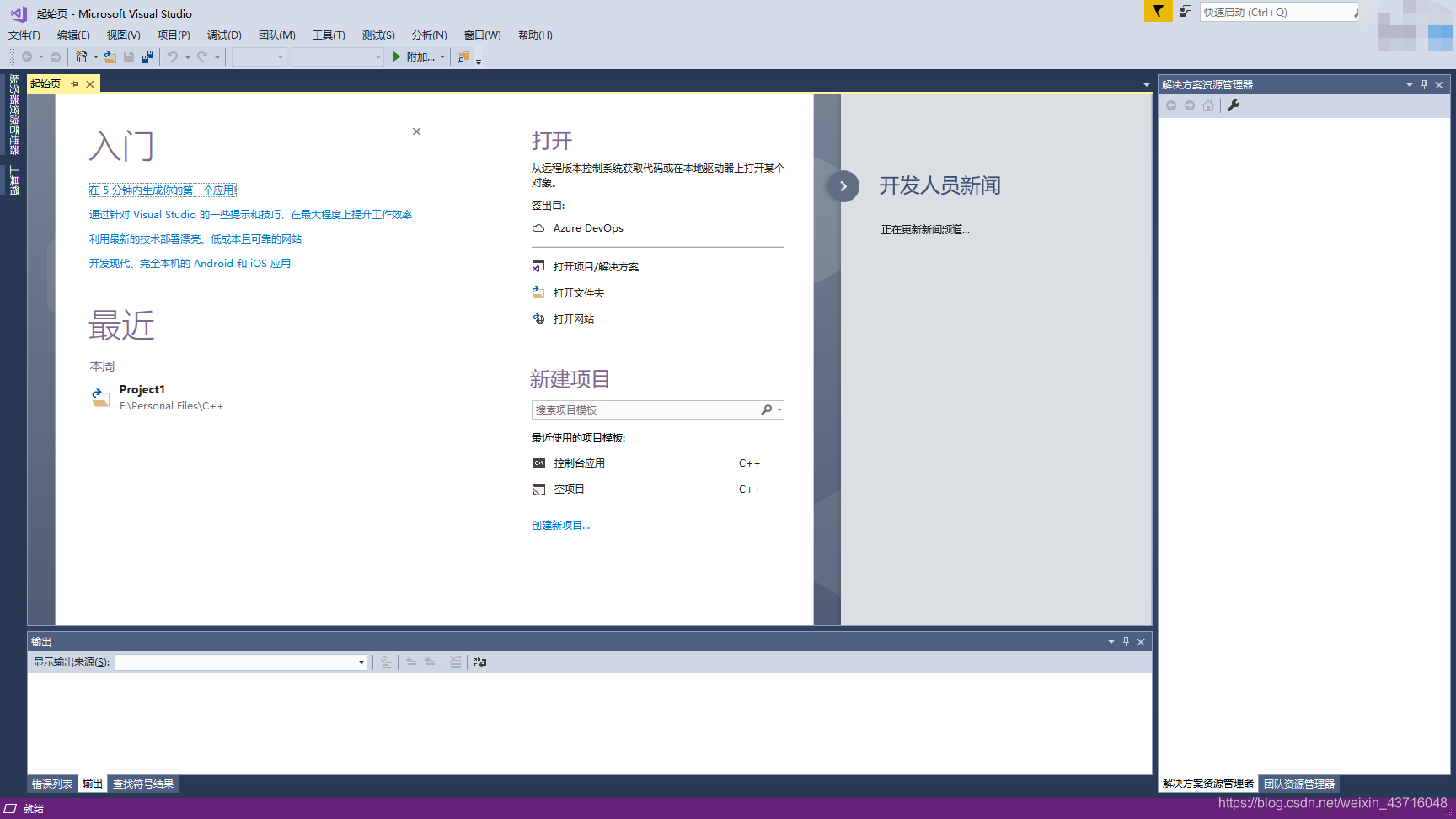Switch to the 查找符号结果 tab
The height and width of the screenshot is (819, 1456).
pyautogui.click(x=143, y=784)
